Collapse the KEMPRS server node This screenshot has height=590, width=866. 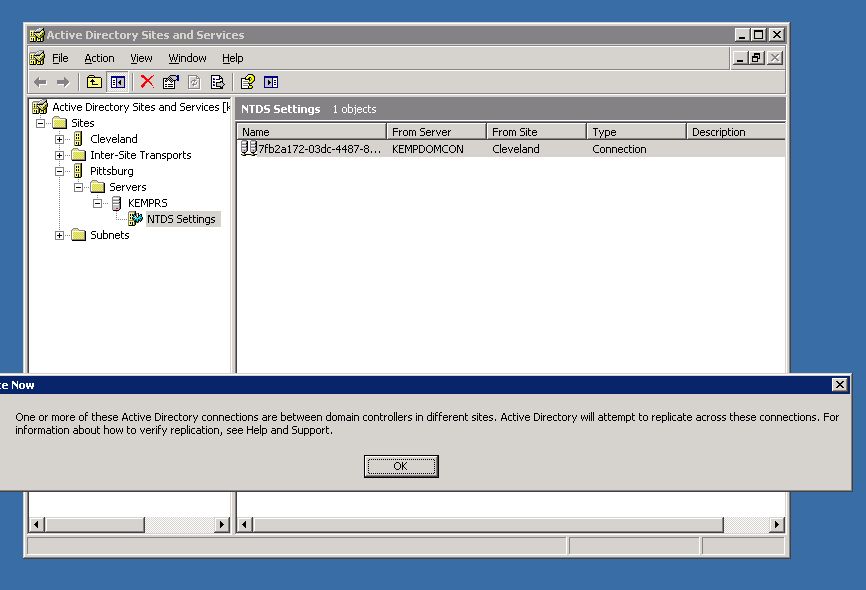click(x=98, y=203)
